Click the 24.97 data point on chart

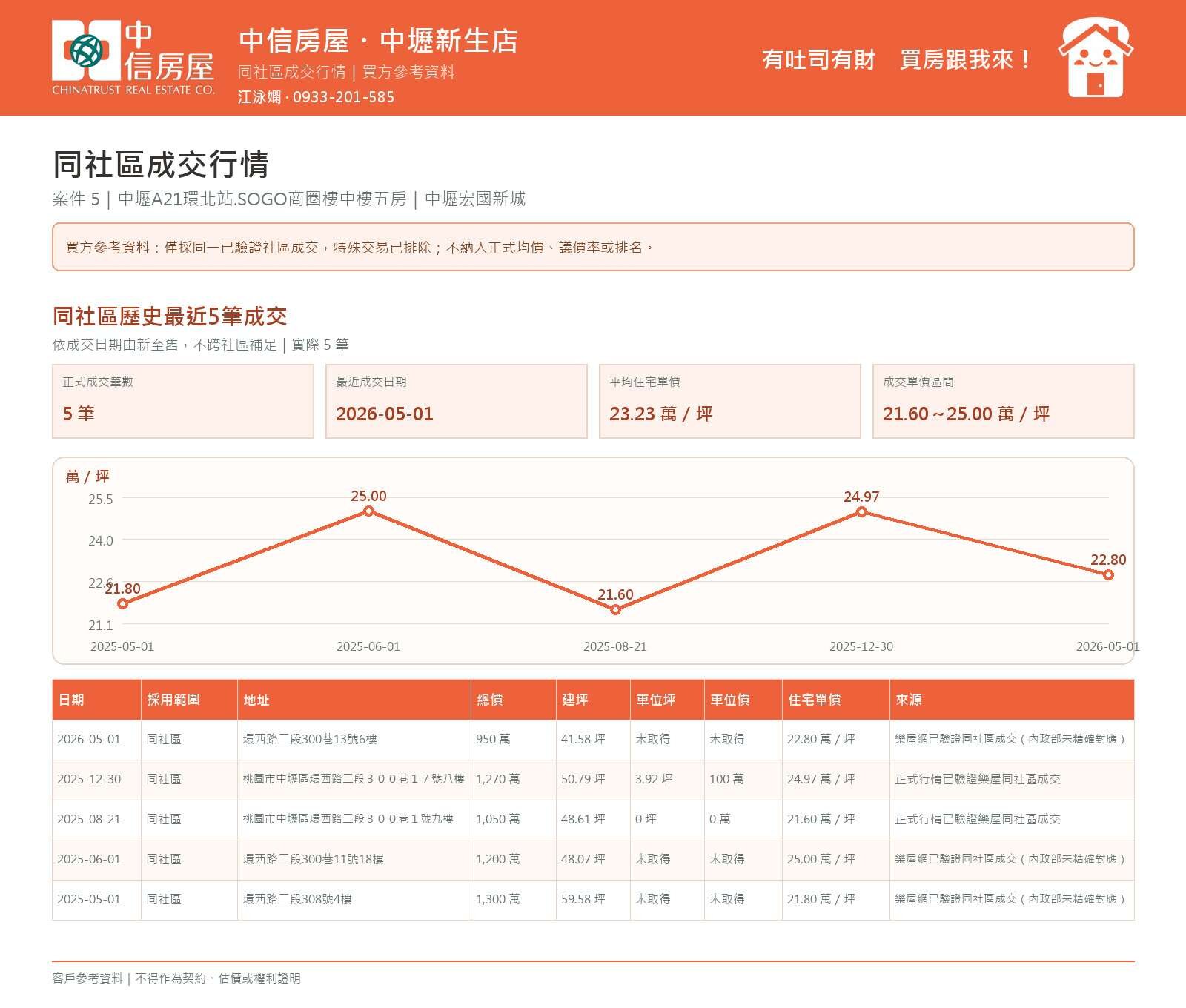(861, 511)
